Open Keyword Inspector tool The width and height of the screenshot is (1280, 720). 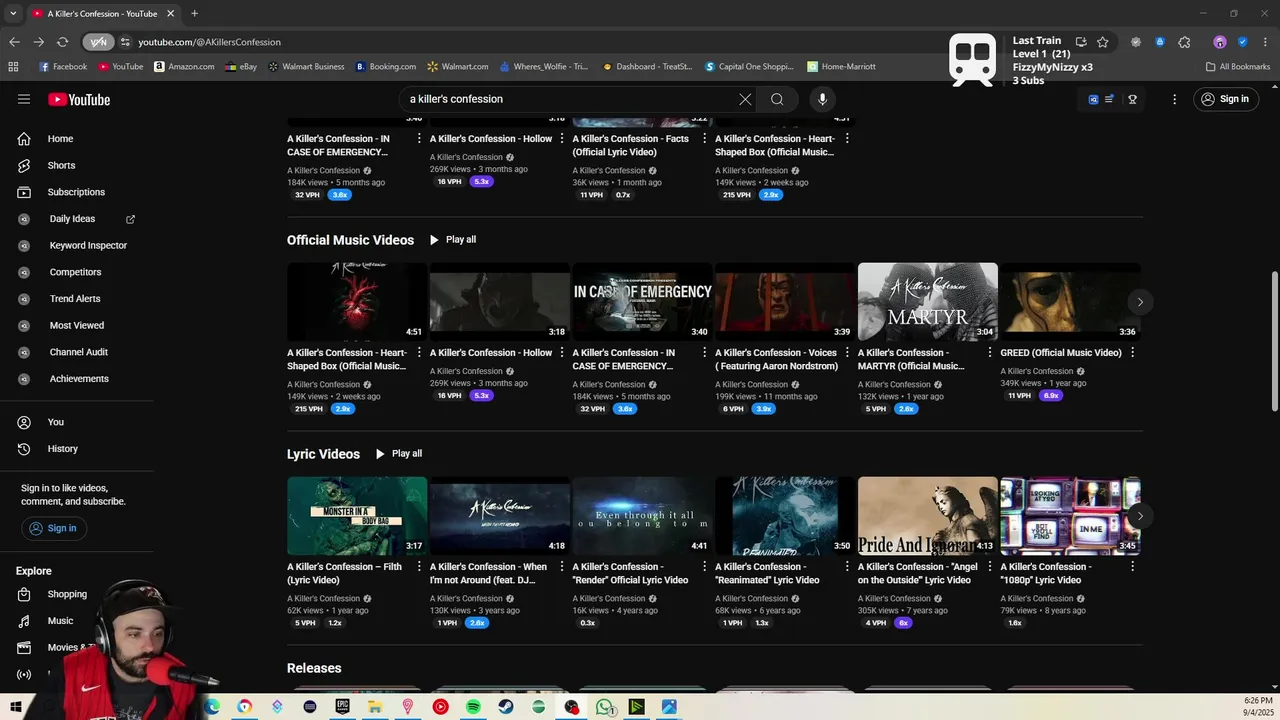(x=88, y=245)
